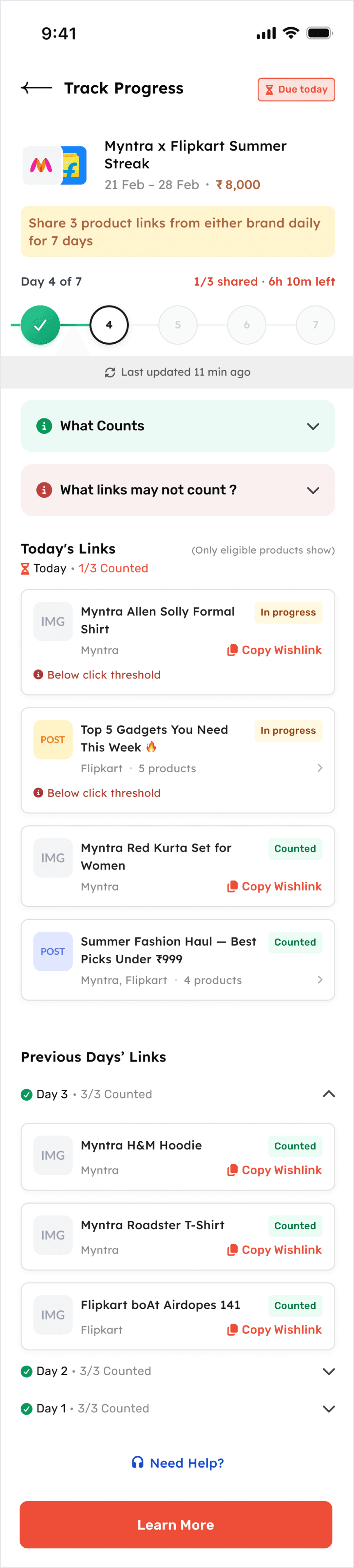Click the refresh icon beside Last updated
Screen dimensions: 354x1568
[x=110, y=373]
